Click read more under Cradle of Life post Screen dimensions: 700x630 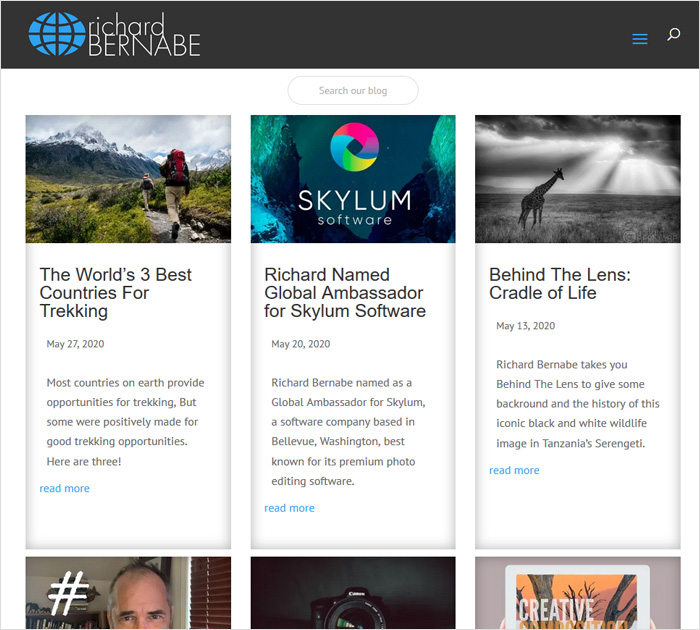coord(514,470)
